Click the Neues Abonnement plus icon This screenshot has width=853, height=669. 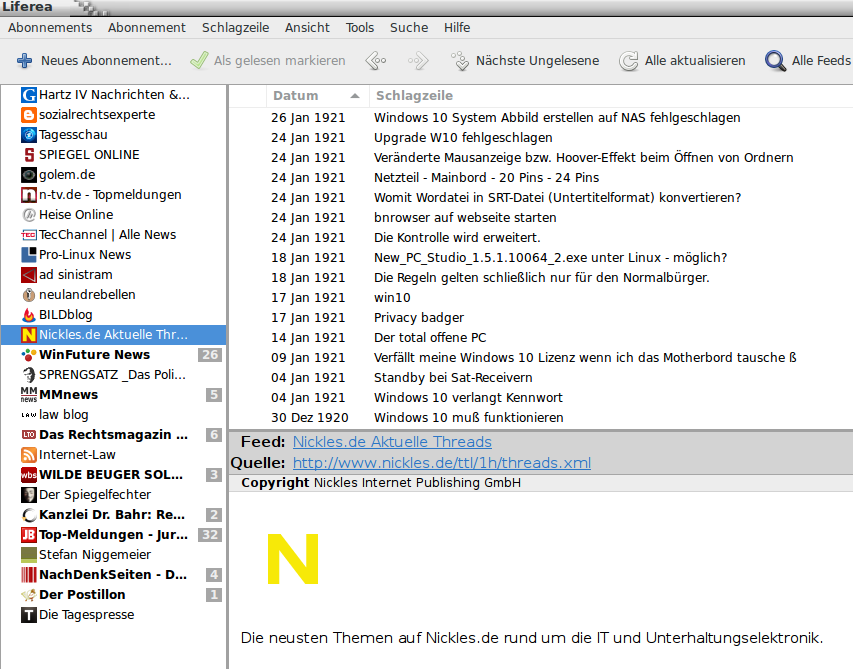(24, 60)
